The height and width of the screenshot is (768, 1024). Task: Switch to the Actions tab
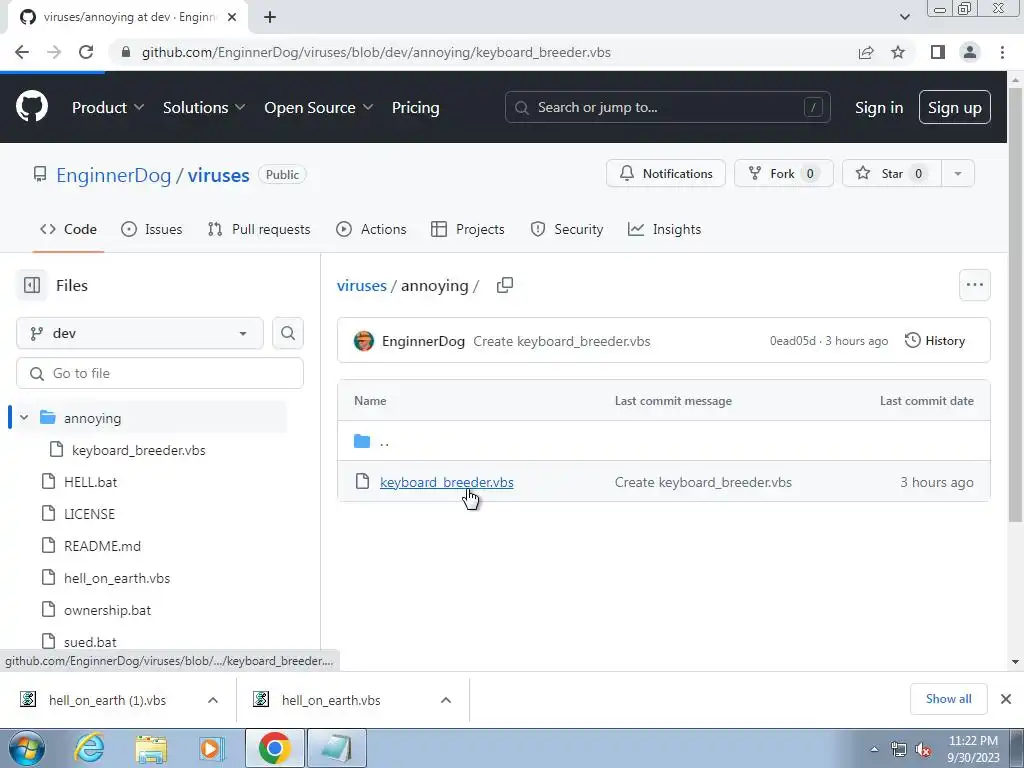(x=371, y=229)
